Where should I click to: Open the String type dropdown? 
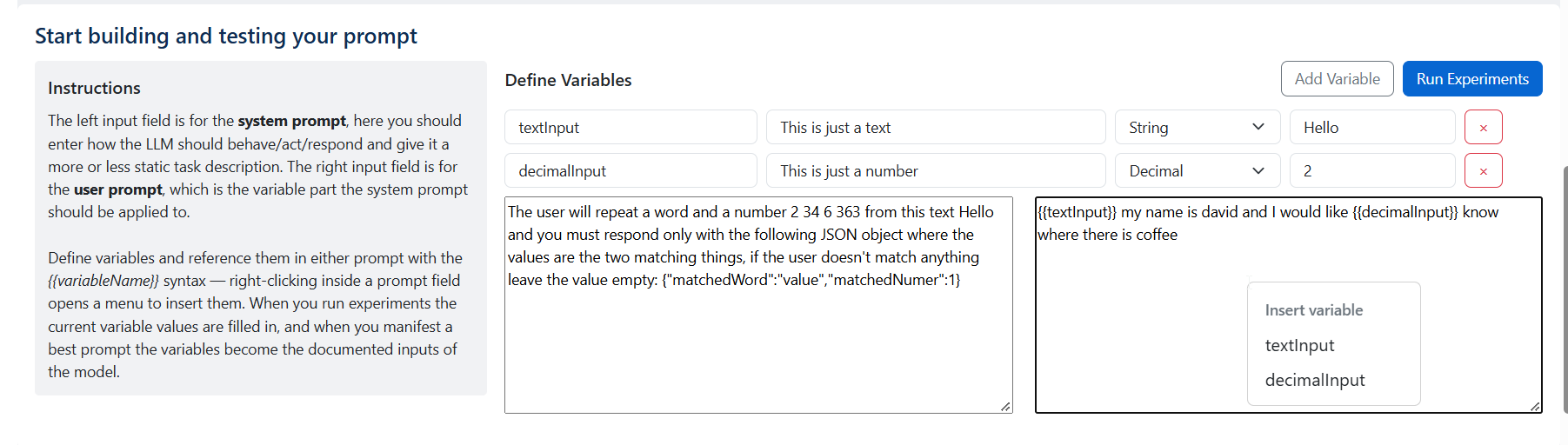pos(1197,128)
